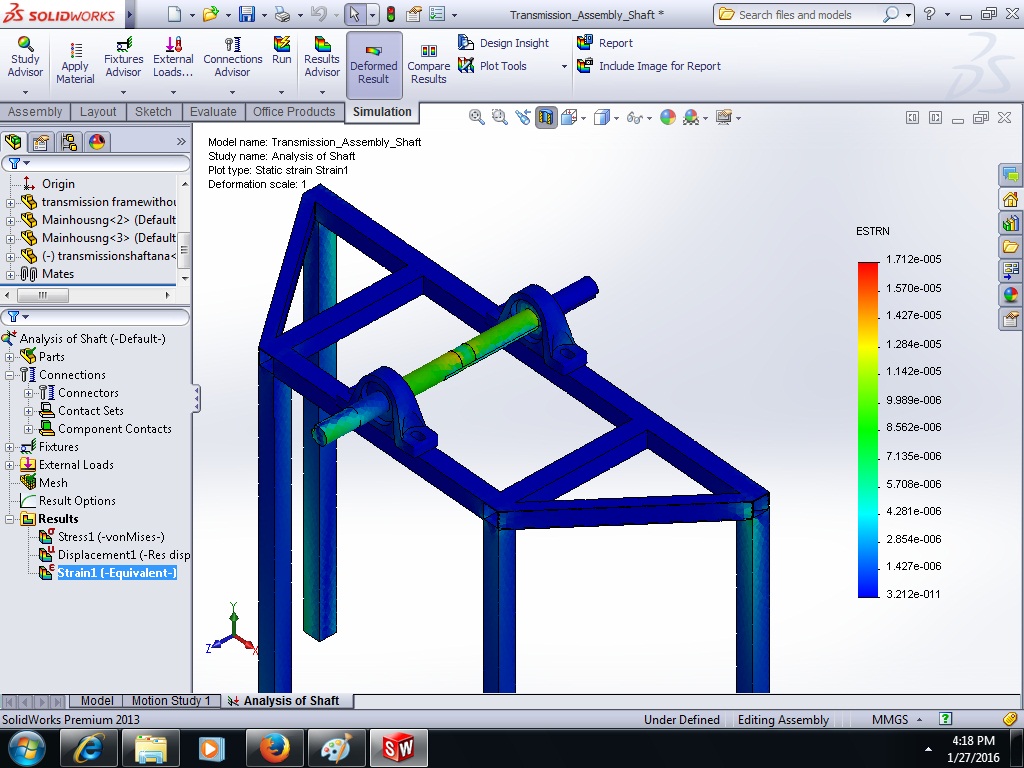The width and height of the screenshot is (1024, 768).
Task: Open the DisplayManager tab
Action: [x=97, y=142]
